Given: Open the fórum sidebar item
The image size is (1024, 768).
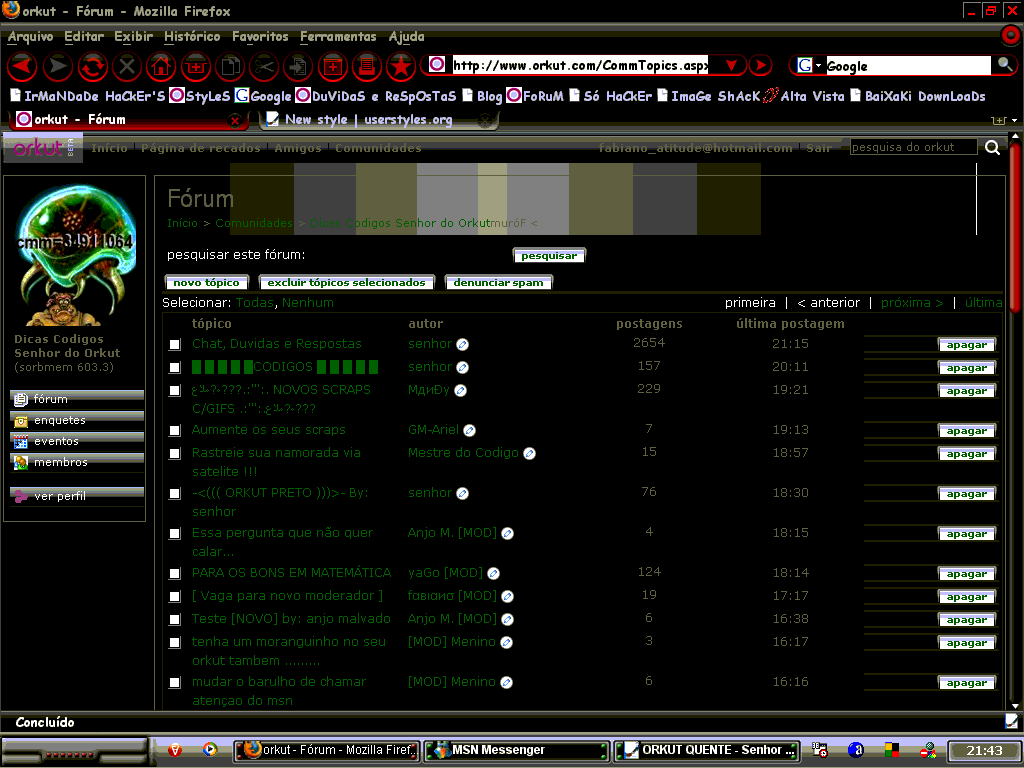Looking at the screenshot, I should pos(77,398).
